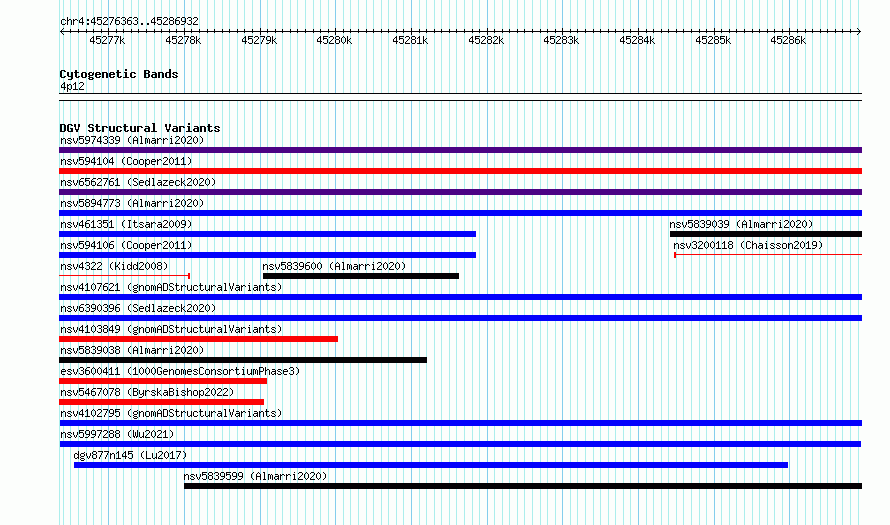890x525 pixels.
Task: Select the purple nsv6562761 variant bar
Action: [460, 192]
